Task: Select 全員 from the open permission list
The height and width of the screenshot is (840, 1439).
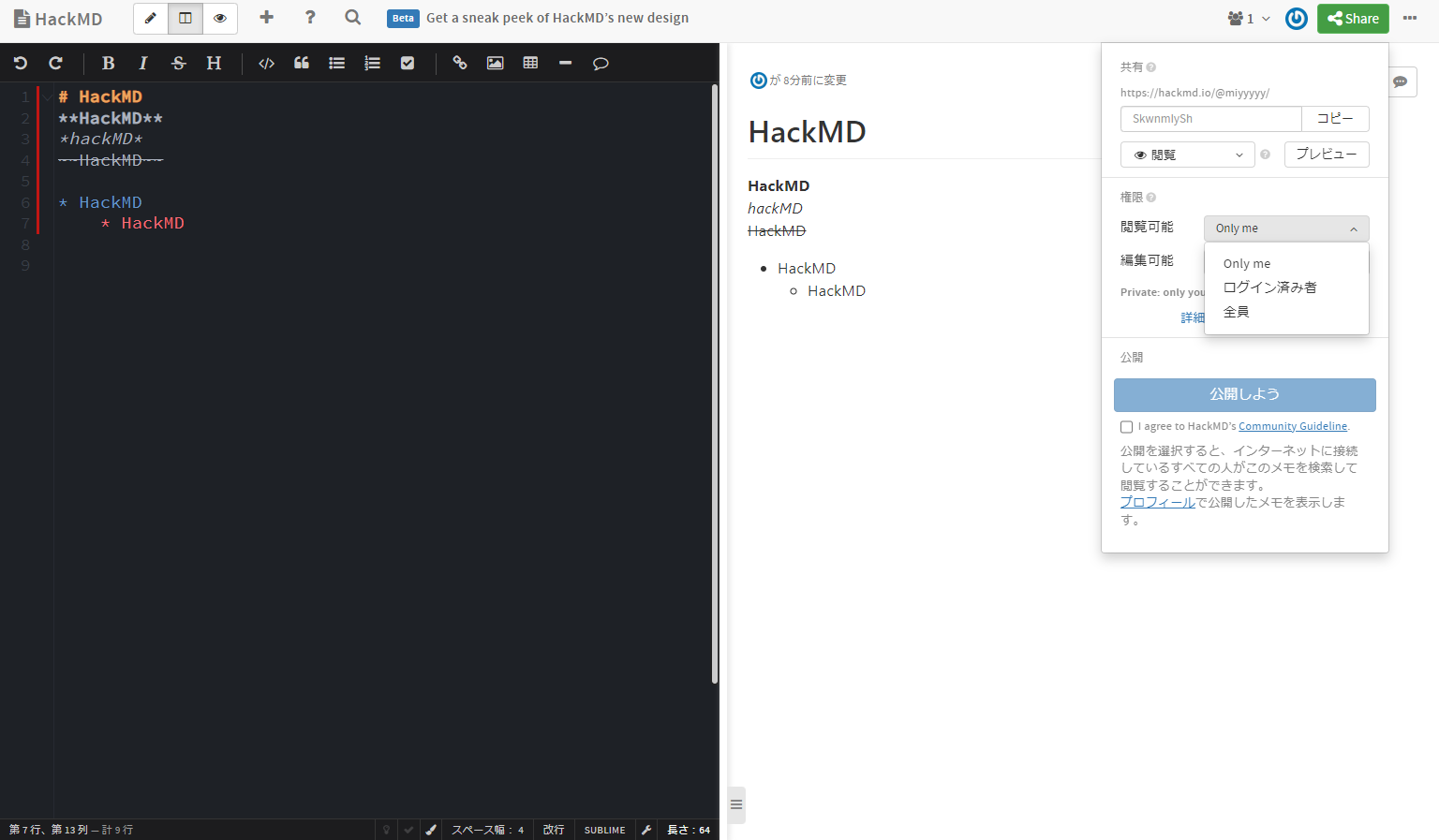Action: click(x=1236, y=311)
